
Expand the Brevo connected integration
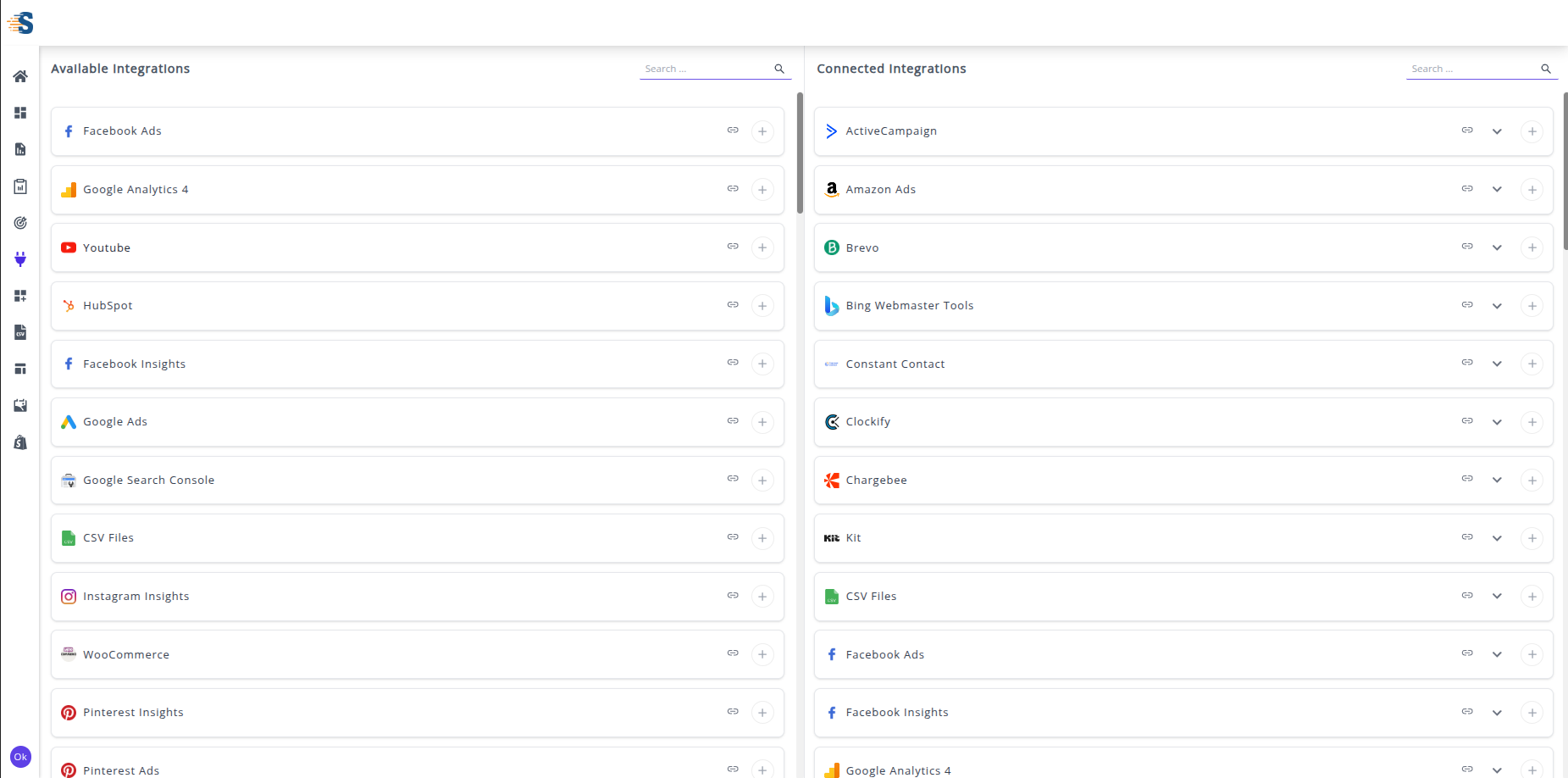point(1497,247)
